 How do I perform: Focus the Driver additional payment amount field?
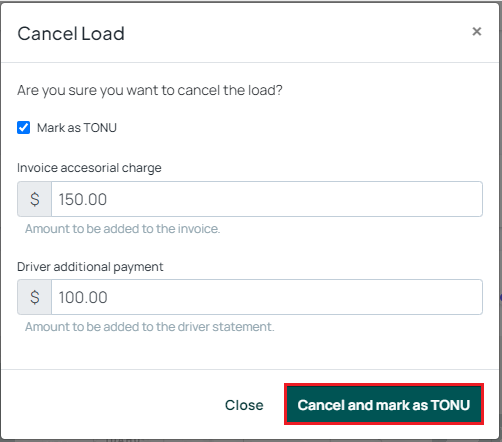[x=267, y=297]
